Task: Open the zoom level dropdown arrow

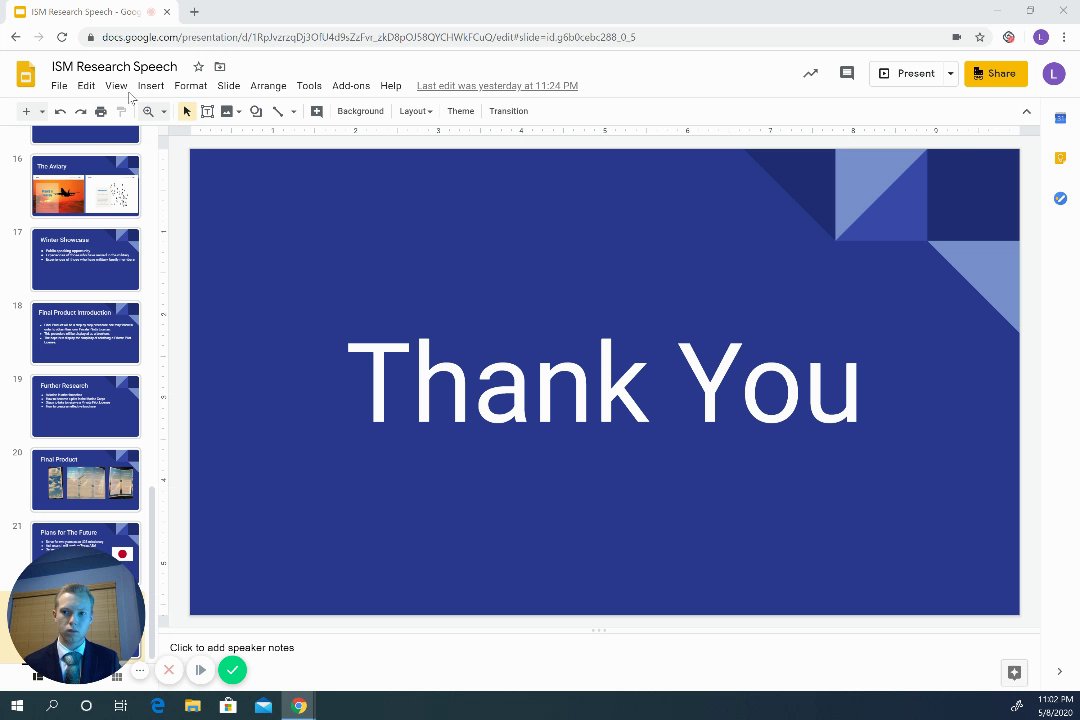Action: (164, 112)
